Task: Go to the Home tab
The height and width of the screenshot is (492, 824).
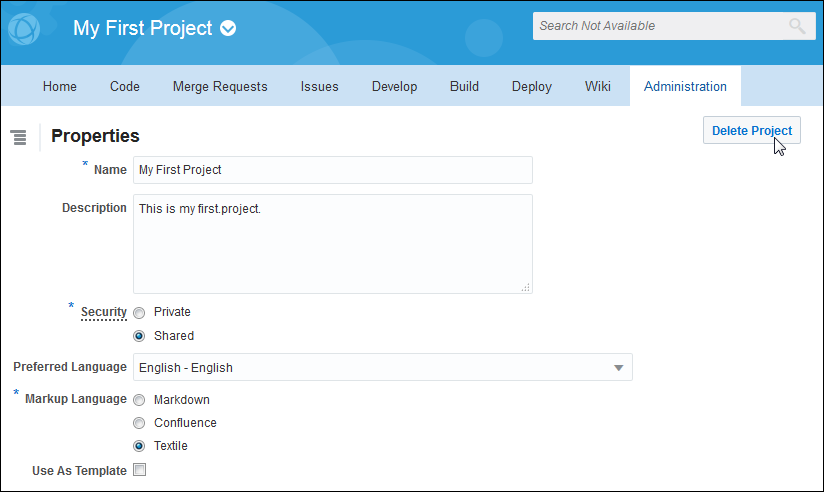Action: 59,86
